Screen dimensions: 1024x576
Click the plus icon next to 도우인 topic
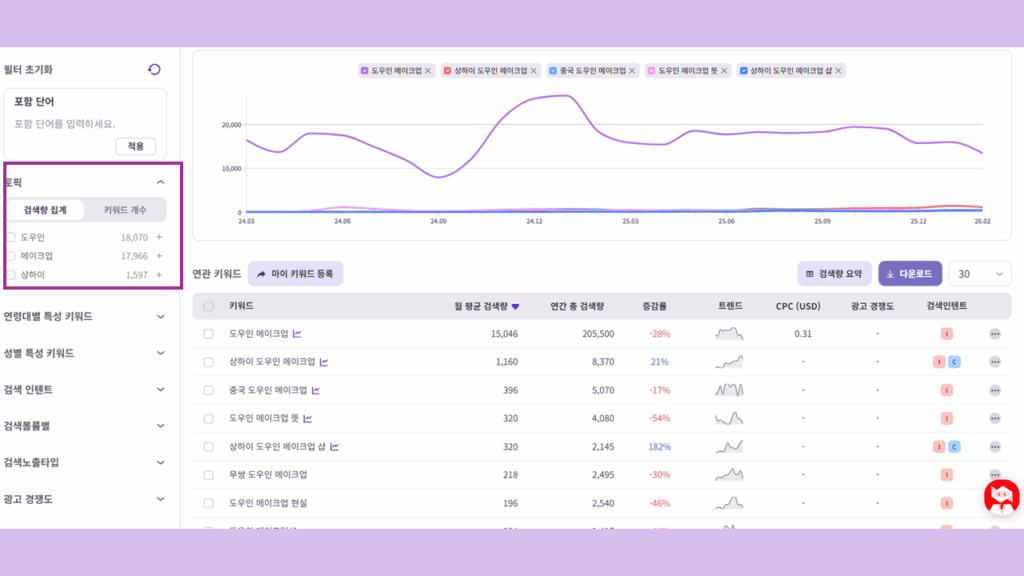point(159,238)
